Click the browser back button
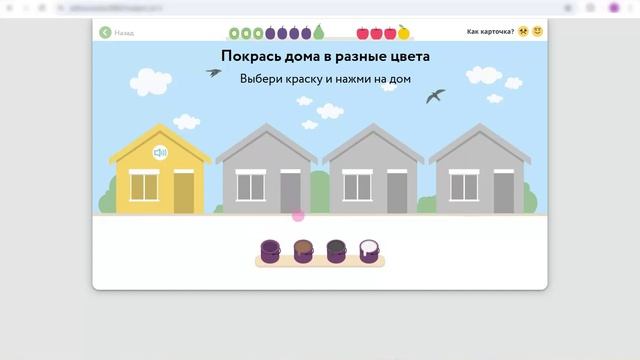640x360 pixels. [x=10, y=8]
